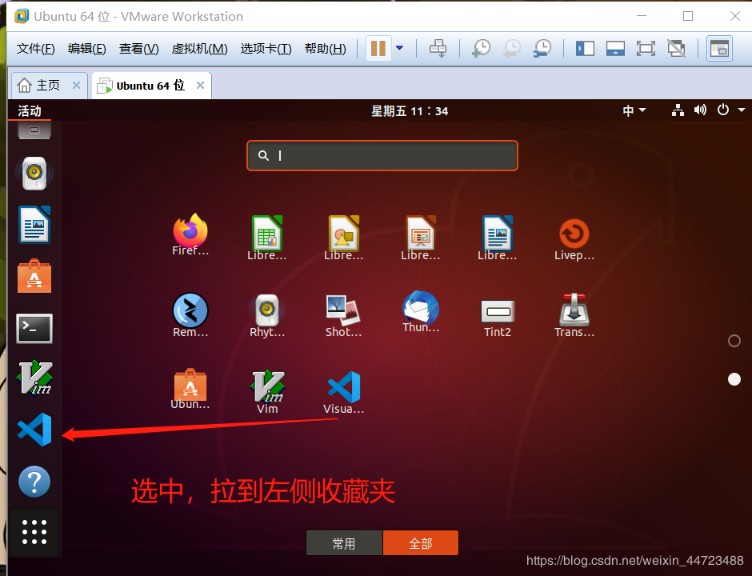Close the Ubuntu 64 位 tab

(200, 85)
